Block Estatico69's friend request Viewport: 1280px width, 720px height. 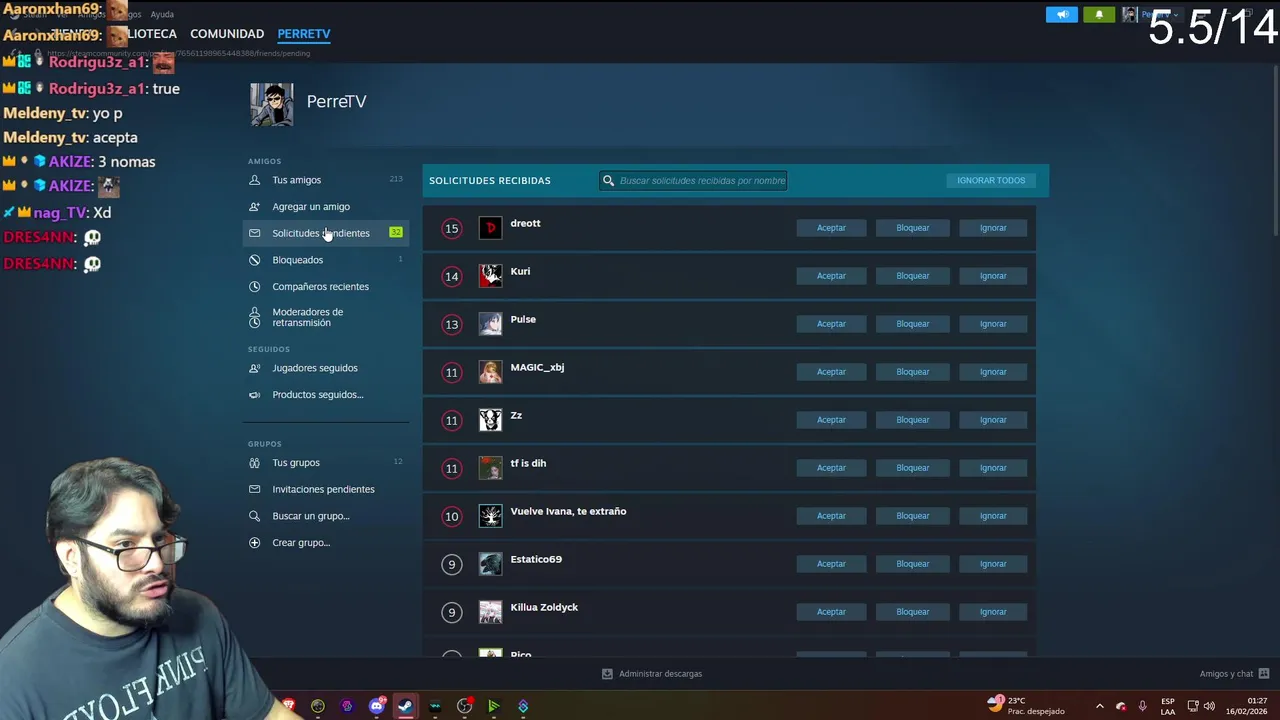[912, 564]
